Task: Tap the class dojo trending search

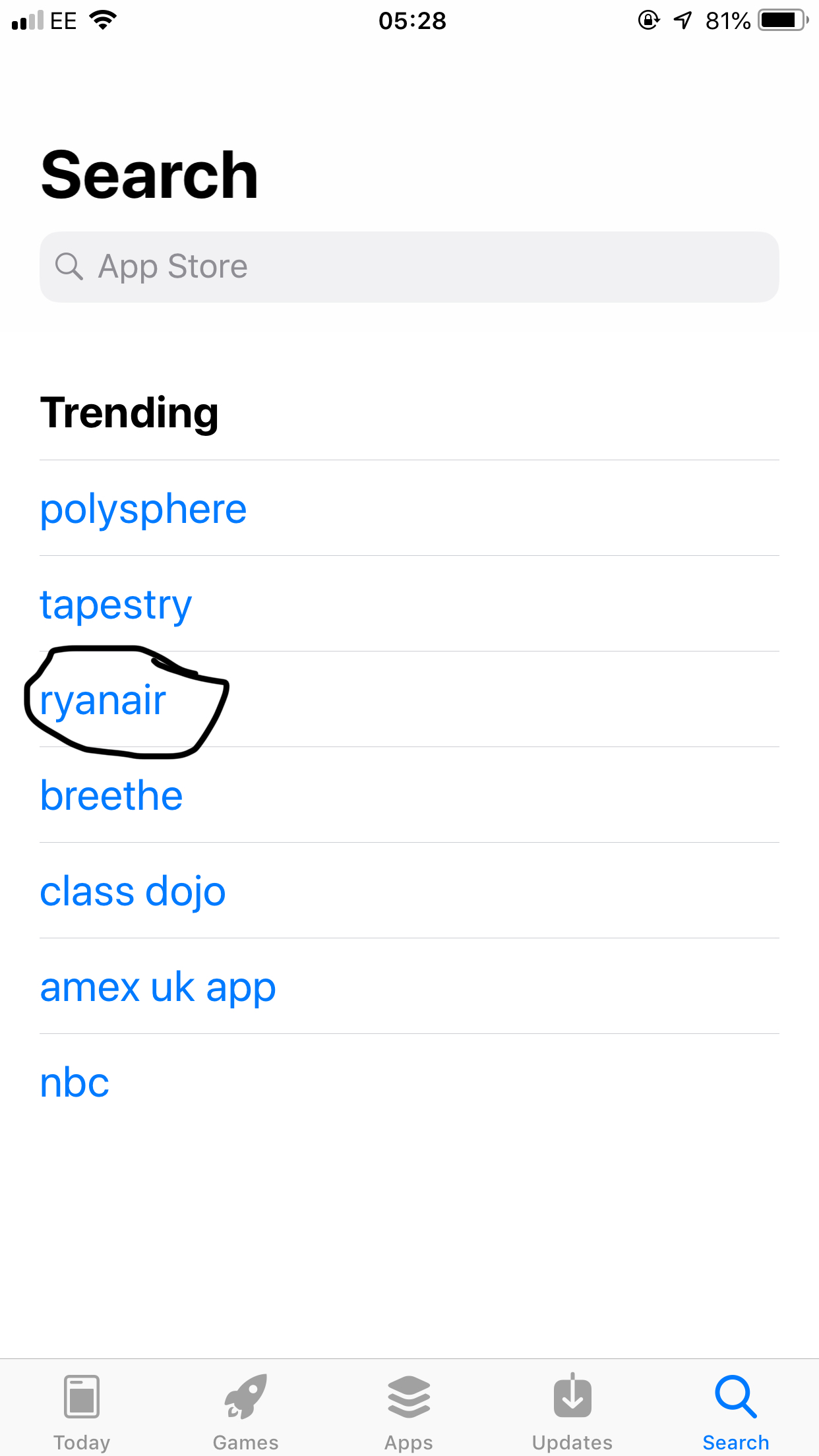Action: [133, 892]
